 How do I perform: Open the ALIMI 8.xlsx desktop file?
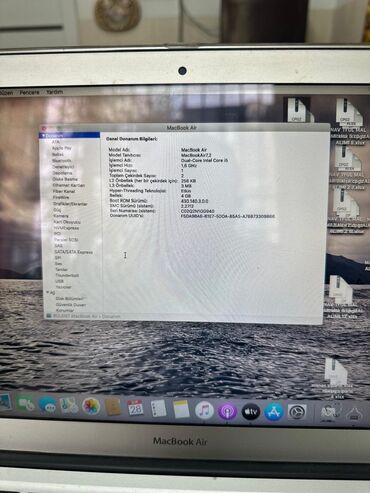pyautogui.click(x=349, y=122)
